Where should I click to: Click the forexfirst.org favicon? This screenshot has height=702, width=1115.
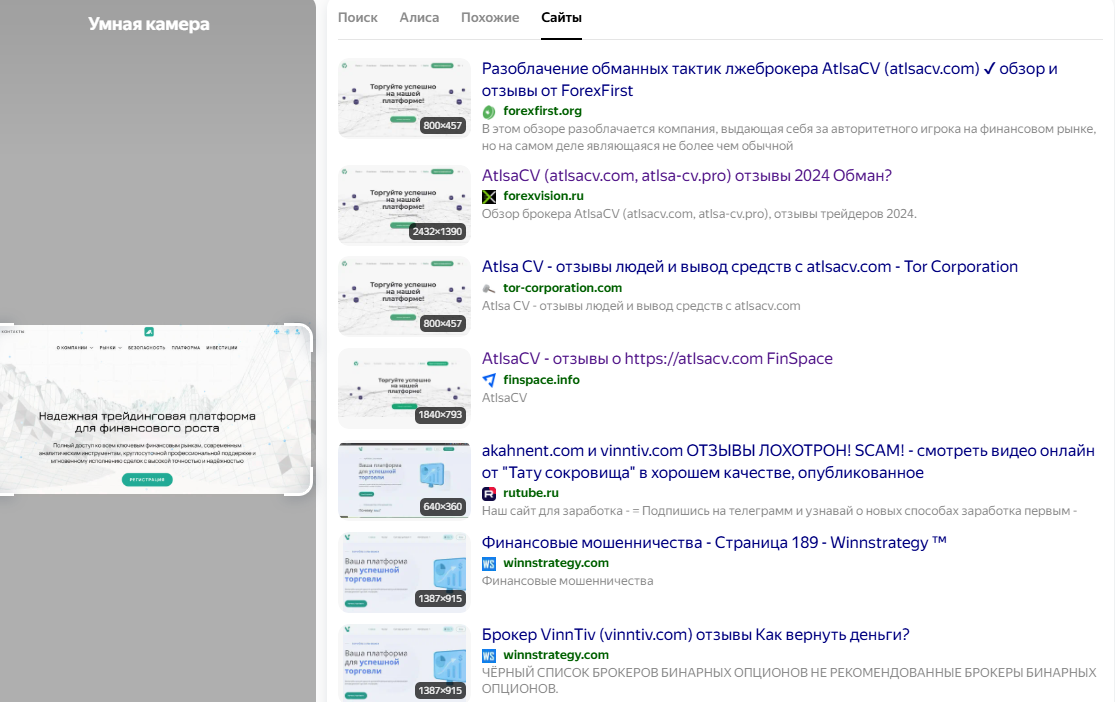(x=489, y=111)
